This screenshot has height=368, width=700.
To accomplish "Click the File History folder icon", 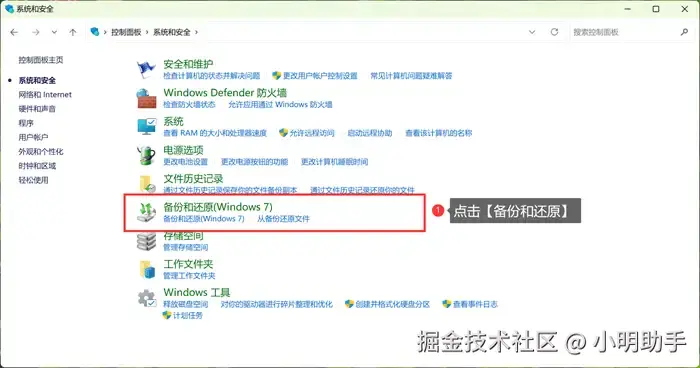I will tap(147, 184).
